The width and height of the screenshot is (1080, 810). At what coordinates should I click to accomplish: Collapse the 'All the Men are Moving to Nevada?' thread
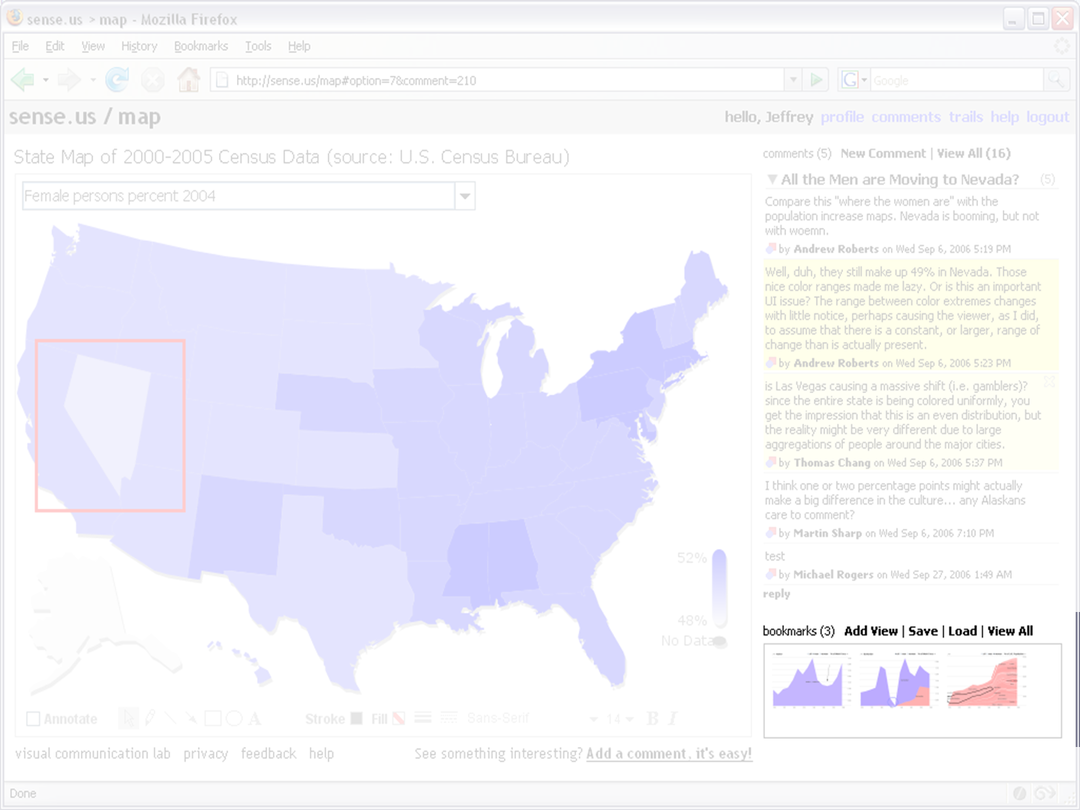pos(772,180)
